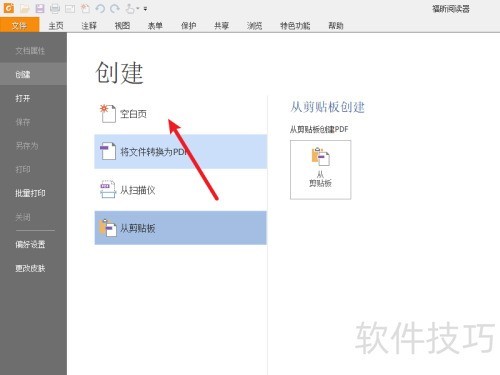Viewport: 500px width, 375px height.
Task: Click the Foxit Reader application logo icon
Action: point(9,8)
